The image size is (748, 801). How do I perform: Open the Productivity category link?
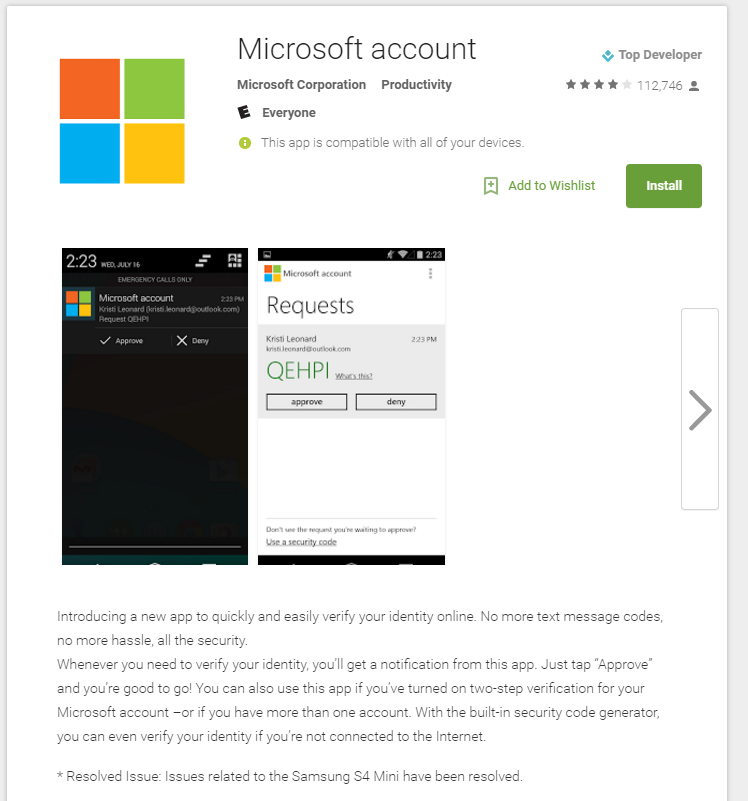(416, 85)
